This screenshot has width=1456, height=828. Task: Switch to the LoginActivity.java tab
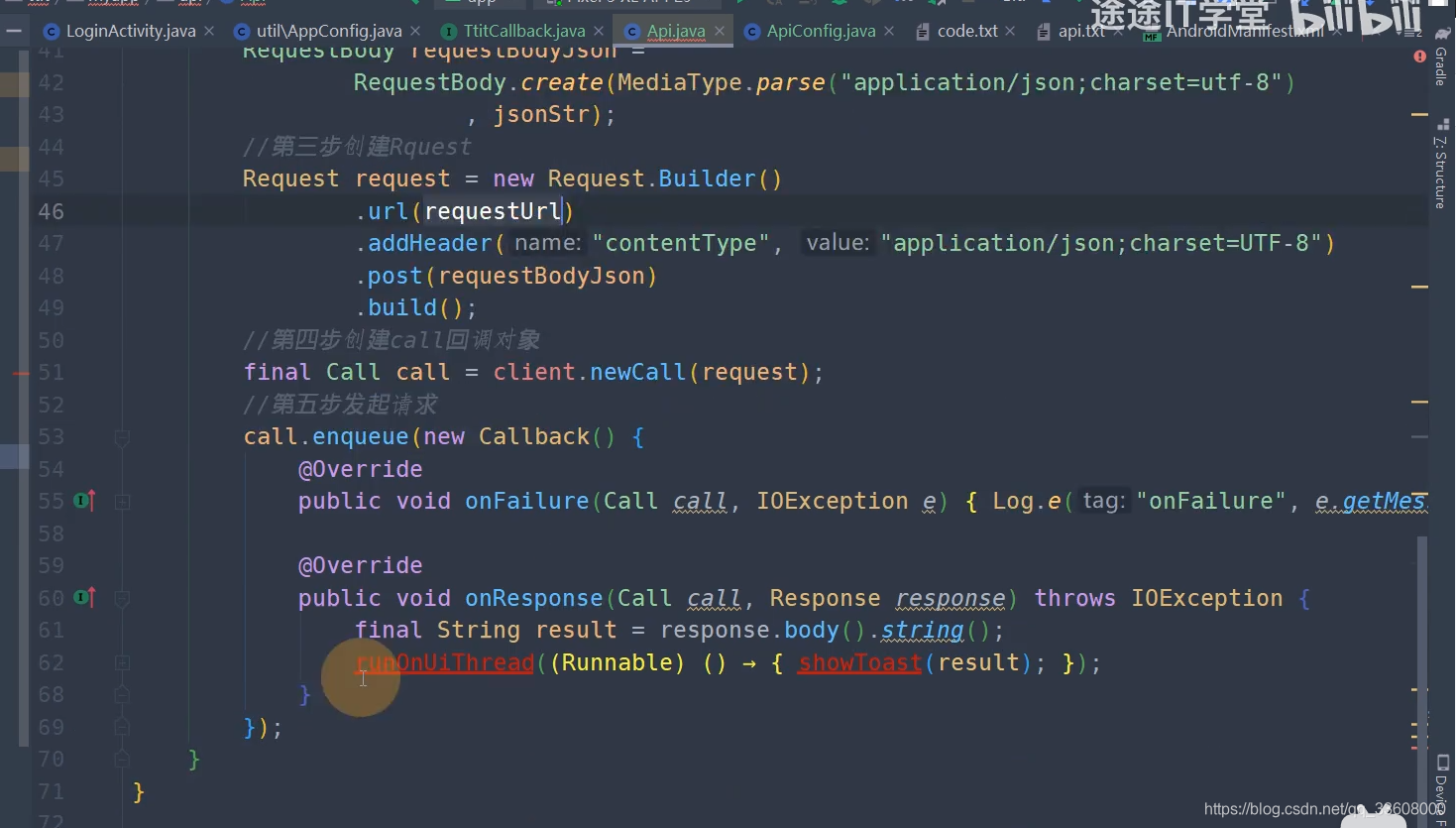(130, 31)
